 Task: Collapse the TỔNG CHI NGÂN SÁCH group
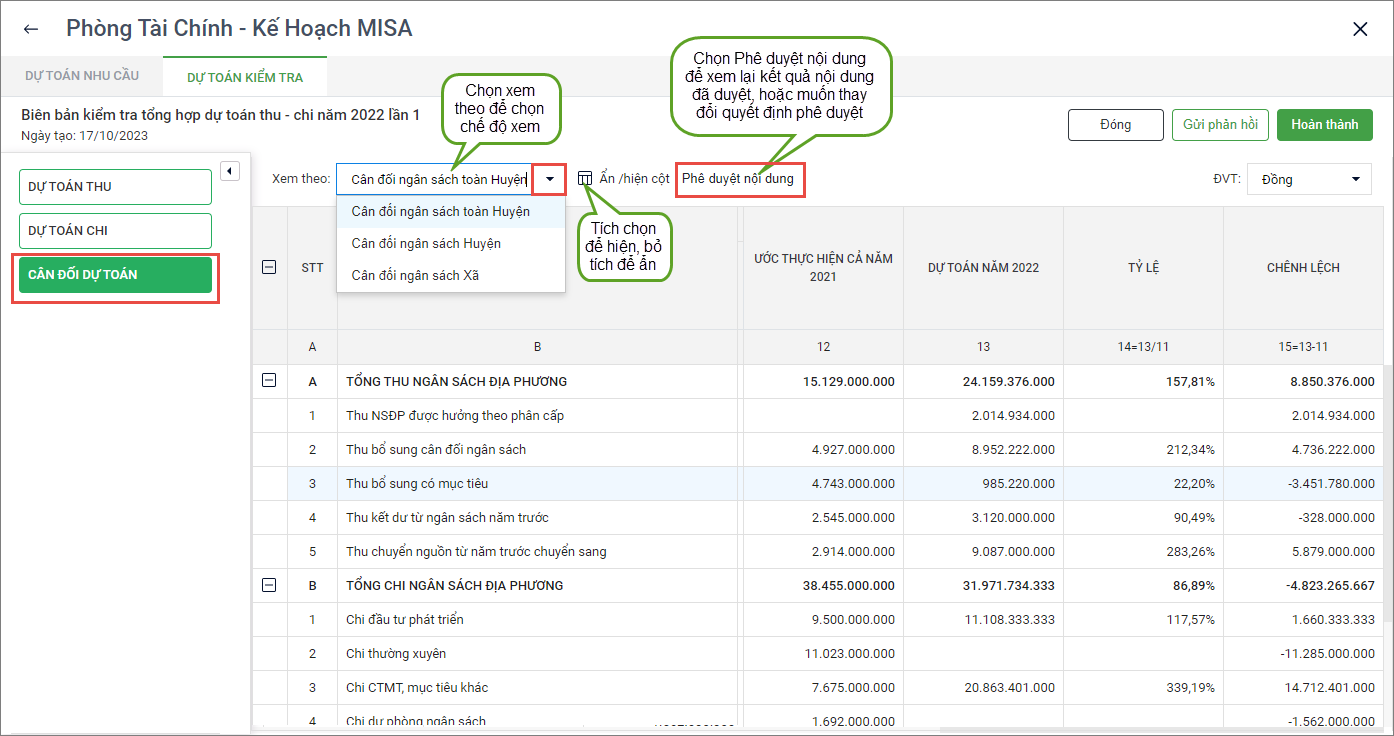269,585
